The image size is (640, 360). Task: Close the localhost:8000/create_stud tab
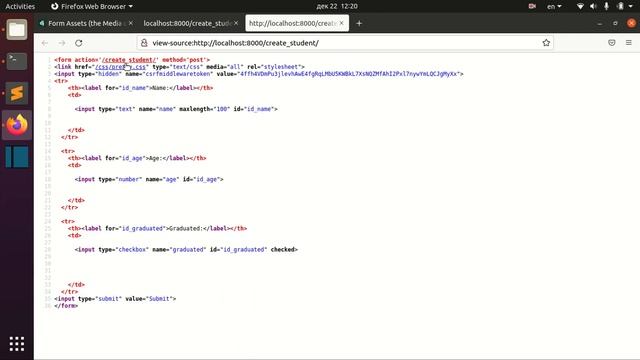coord(236,23)
